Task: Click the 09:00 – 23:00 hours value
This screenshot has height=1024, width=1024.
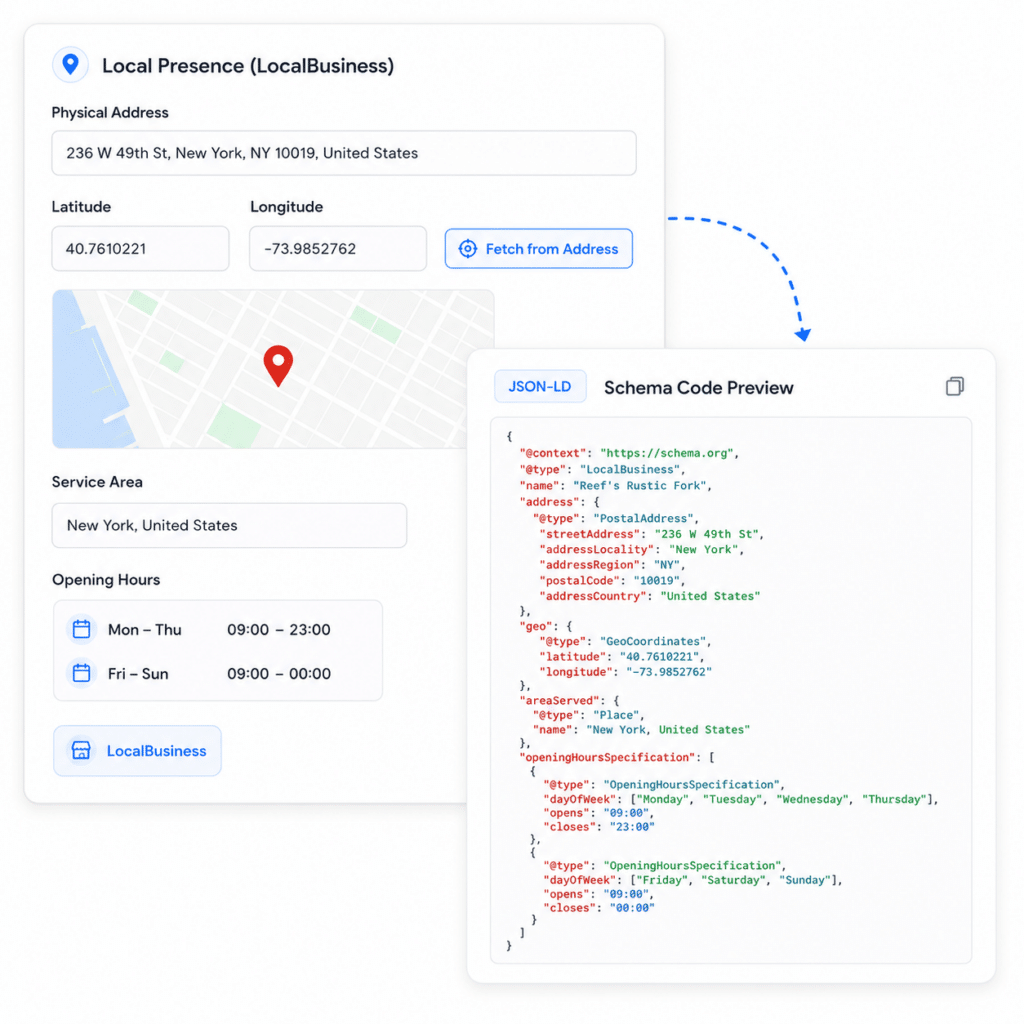Action: point(279,630)
